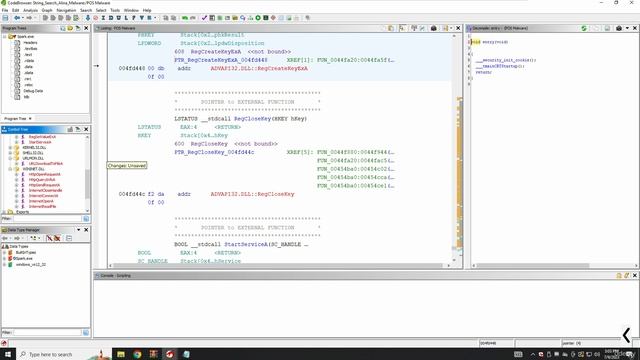
Task: Open the back-history dropdown arrow
Action: [22, 18]
